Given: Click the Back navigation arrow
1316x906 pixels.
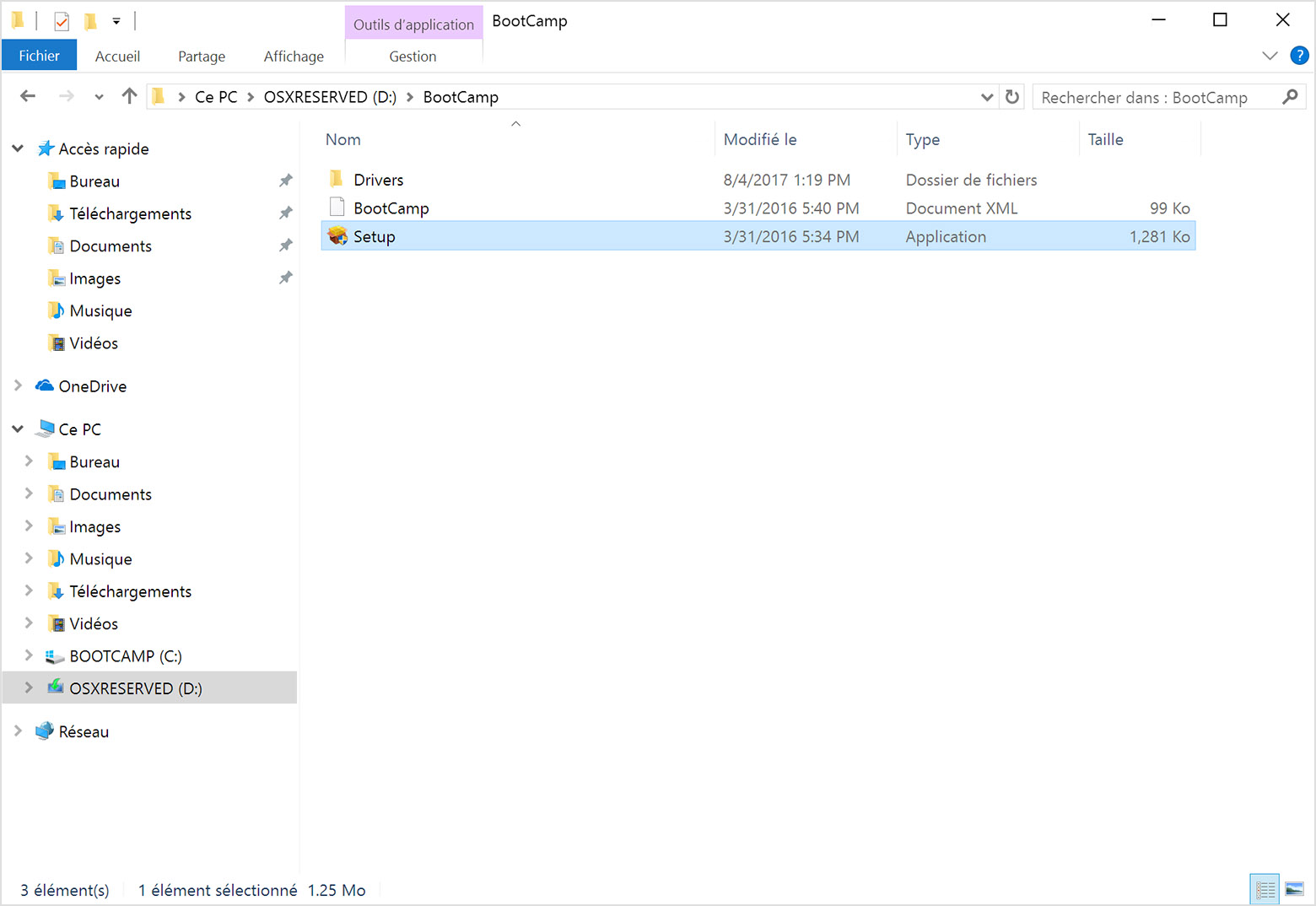Looking at the screenshot, I should pyautogui.click(x=28, y=96).
